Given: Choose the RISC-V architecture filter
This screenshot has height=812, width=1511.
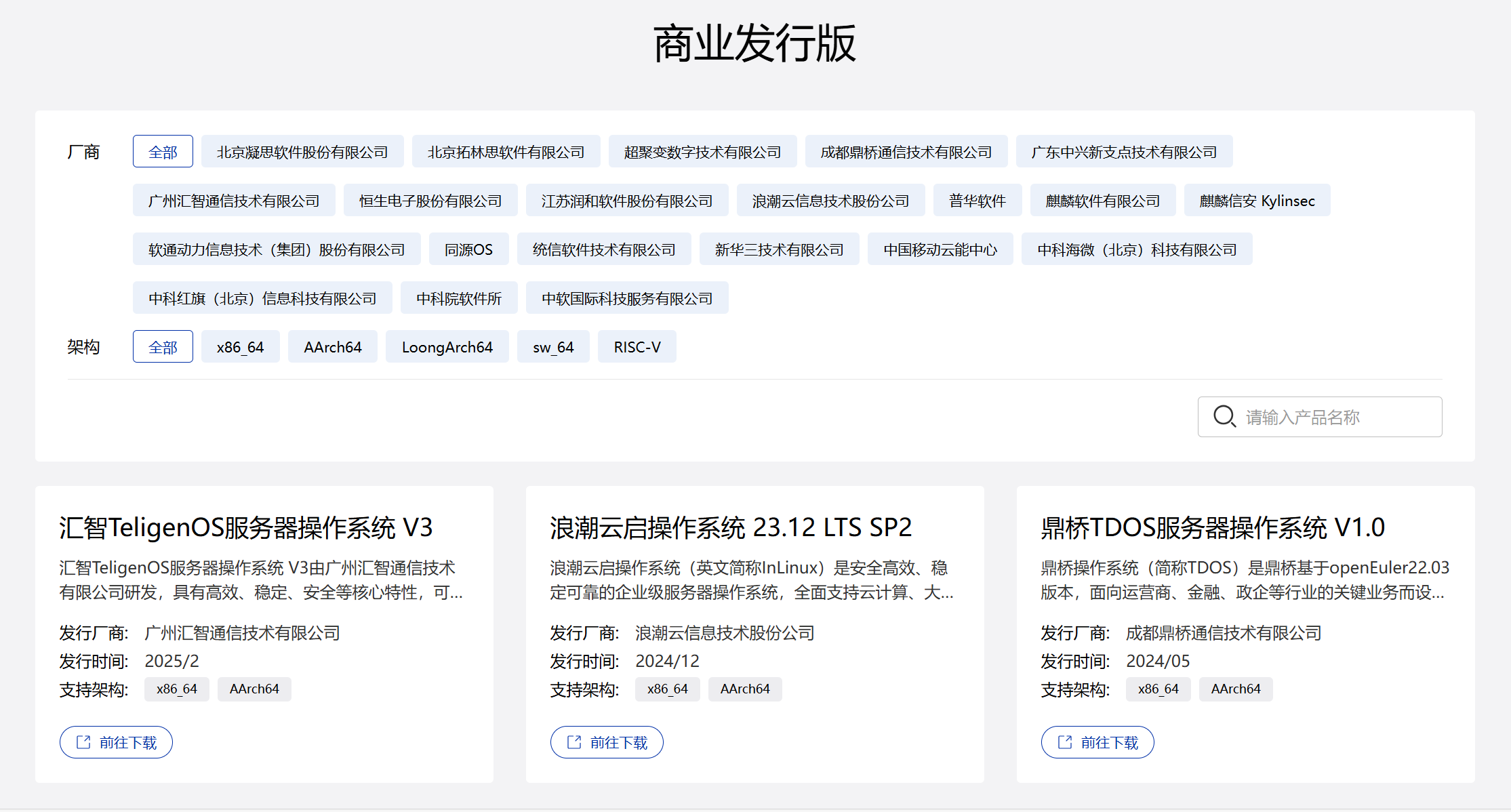Looking at the screenshot, I should [x=637, y=347].
